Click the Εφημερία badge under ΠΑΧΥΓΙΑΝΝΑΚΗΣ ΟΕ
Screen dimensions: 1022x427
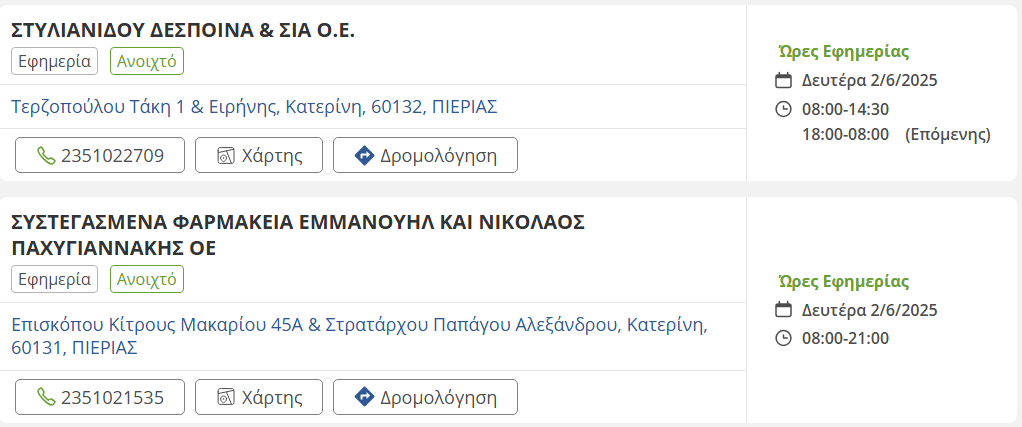[54, 279]
